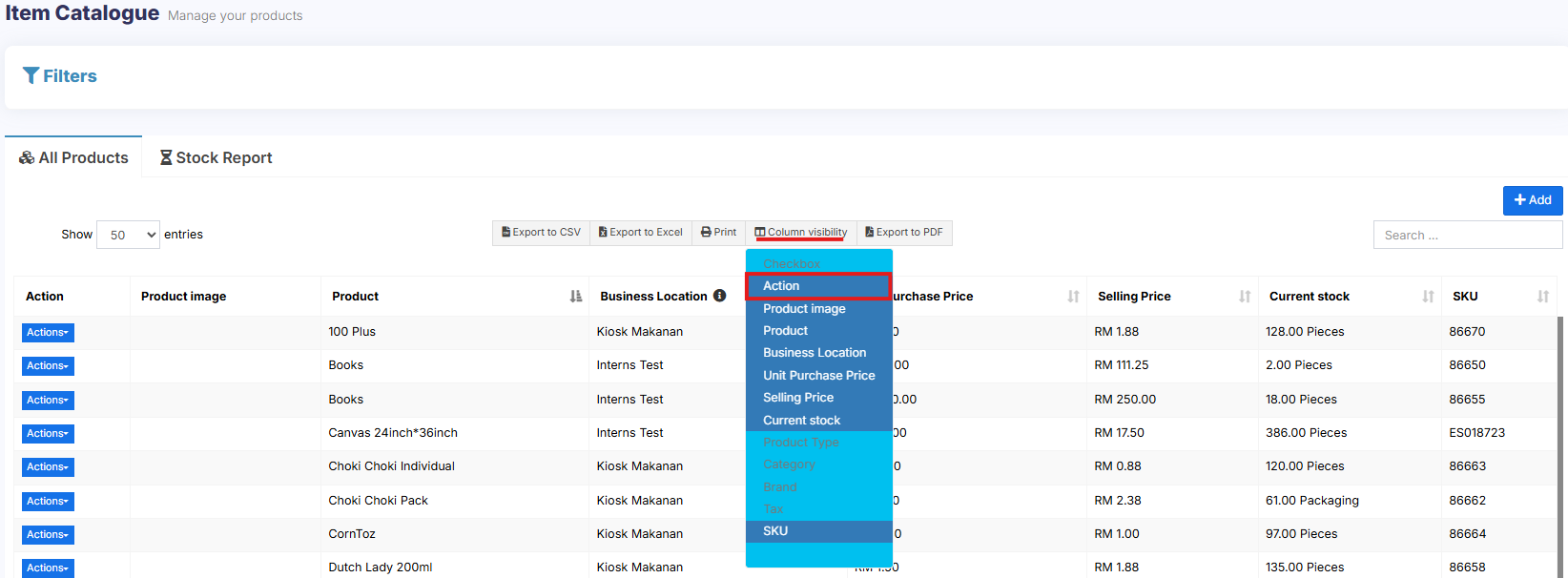The height and width of the screenshot is (578, 1568).
Task: Open the entries per page dropdown
Action: point(128,235)
